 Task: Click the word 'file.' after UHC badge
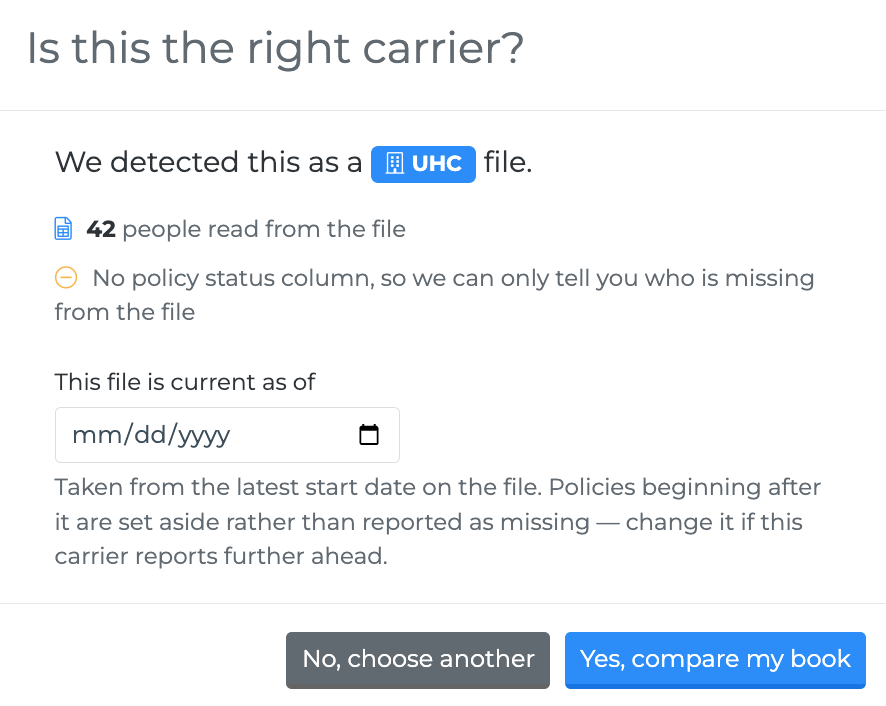(x=508, y=162)
